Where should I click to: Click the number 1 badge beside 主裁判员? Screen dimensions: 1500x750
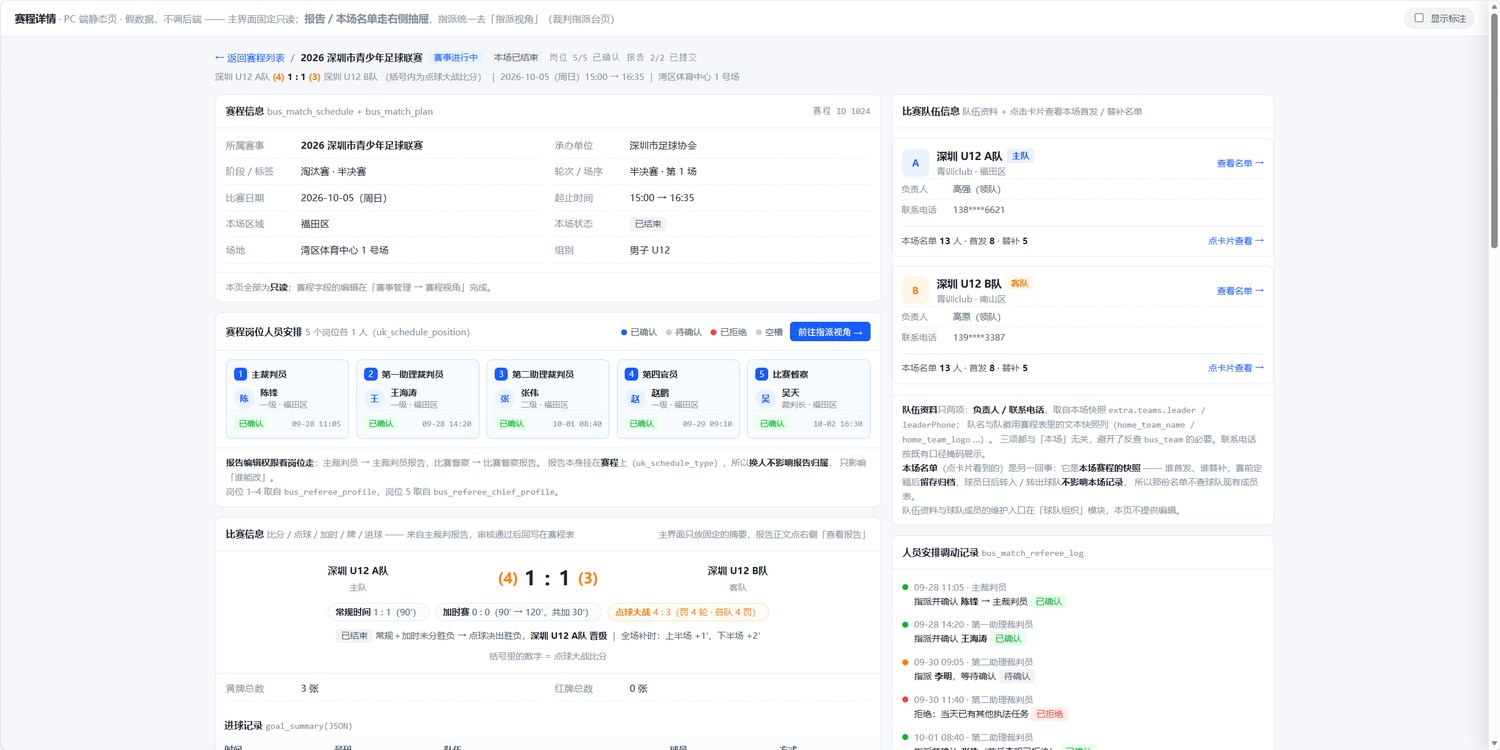click(240, 374)
